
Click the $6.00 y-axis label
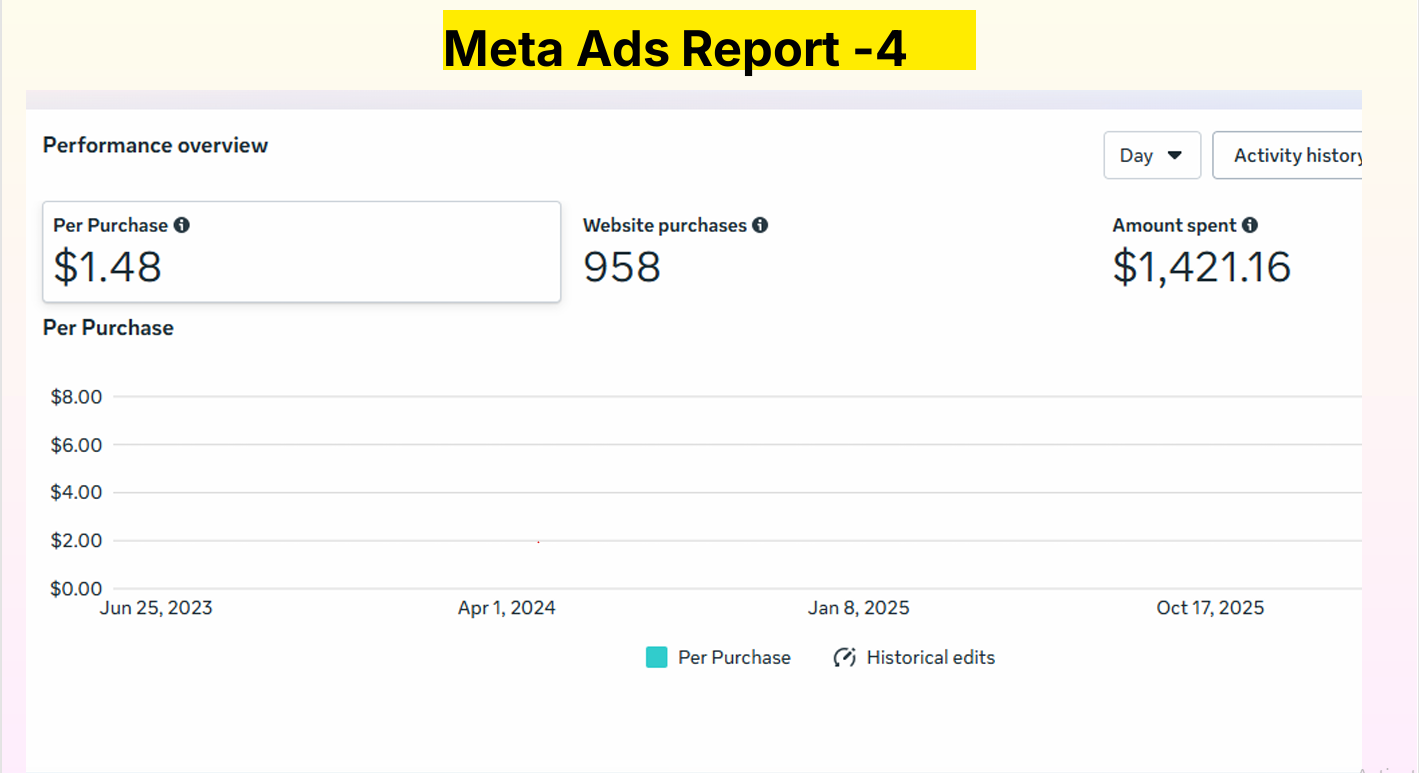[x=76, y=445]
